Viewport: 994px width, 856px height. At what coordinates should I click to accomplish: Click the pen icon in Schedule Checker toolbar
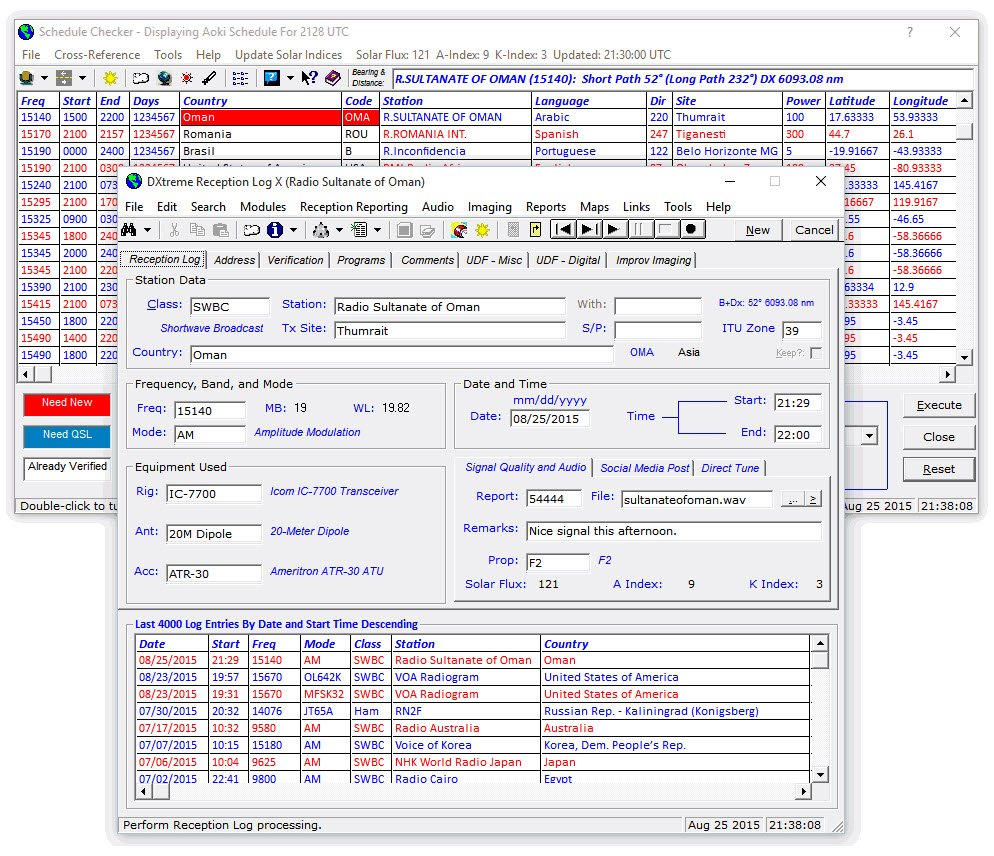(x=209, y=78)
